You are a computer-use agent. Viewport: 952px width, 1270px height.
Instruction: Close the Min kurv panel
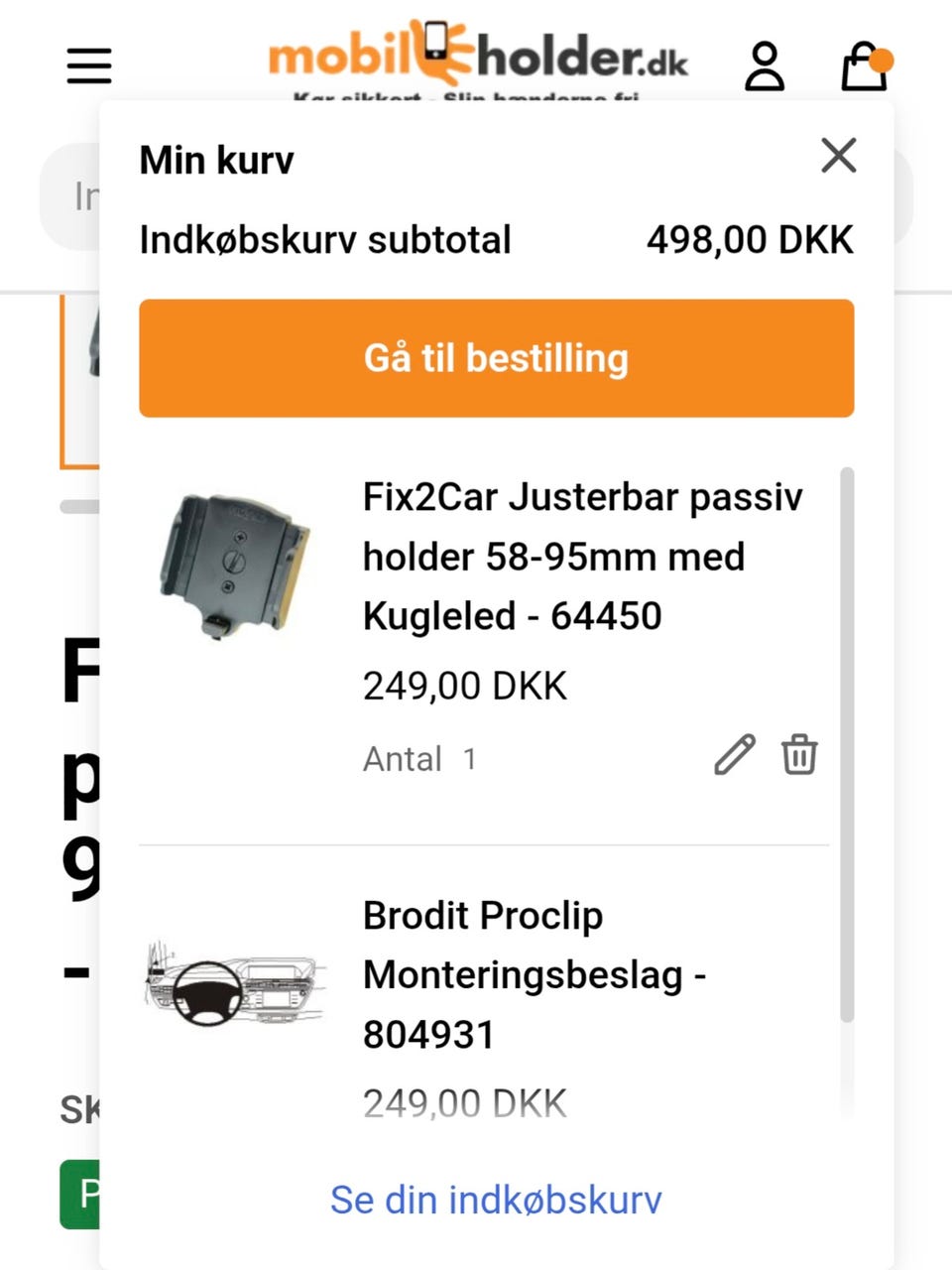tap(838, 157)
